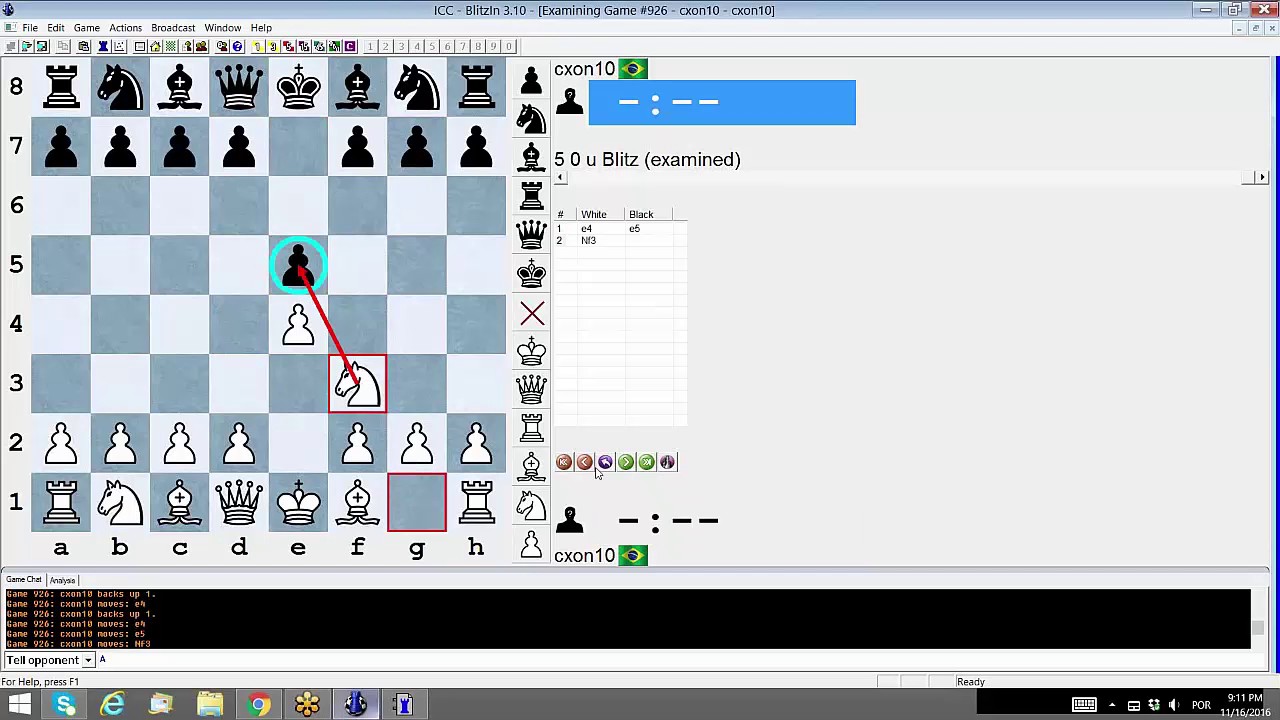Image resolution: width=1280 pixels, height=720 pixels.
Task: Open help with the blue question mark icon
Action: 238,46
